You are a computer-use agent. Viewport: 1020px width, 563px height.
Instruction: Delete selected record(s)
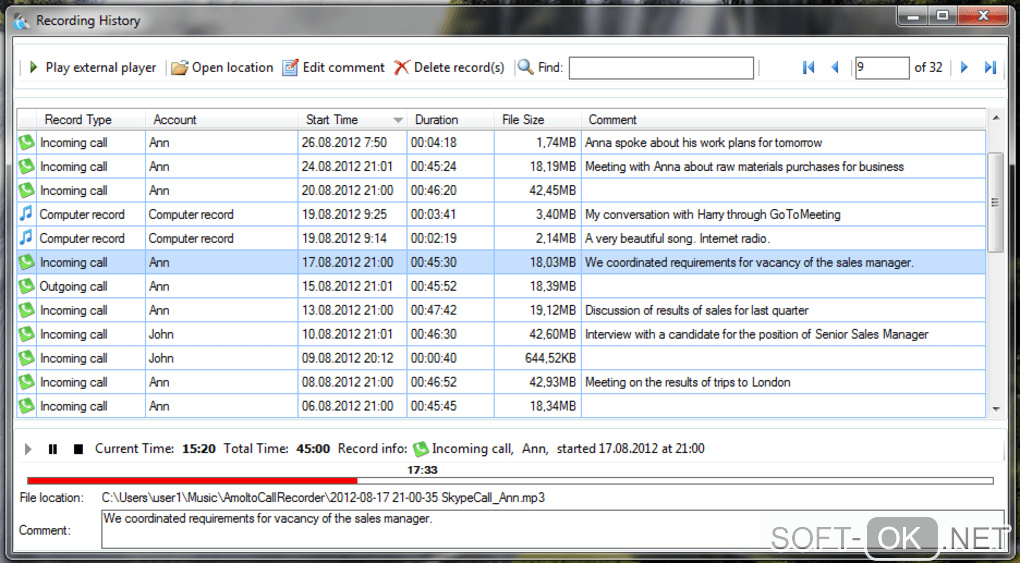pyautogui.click(x=449, y=68)
